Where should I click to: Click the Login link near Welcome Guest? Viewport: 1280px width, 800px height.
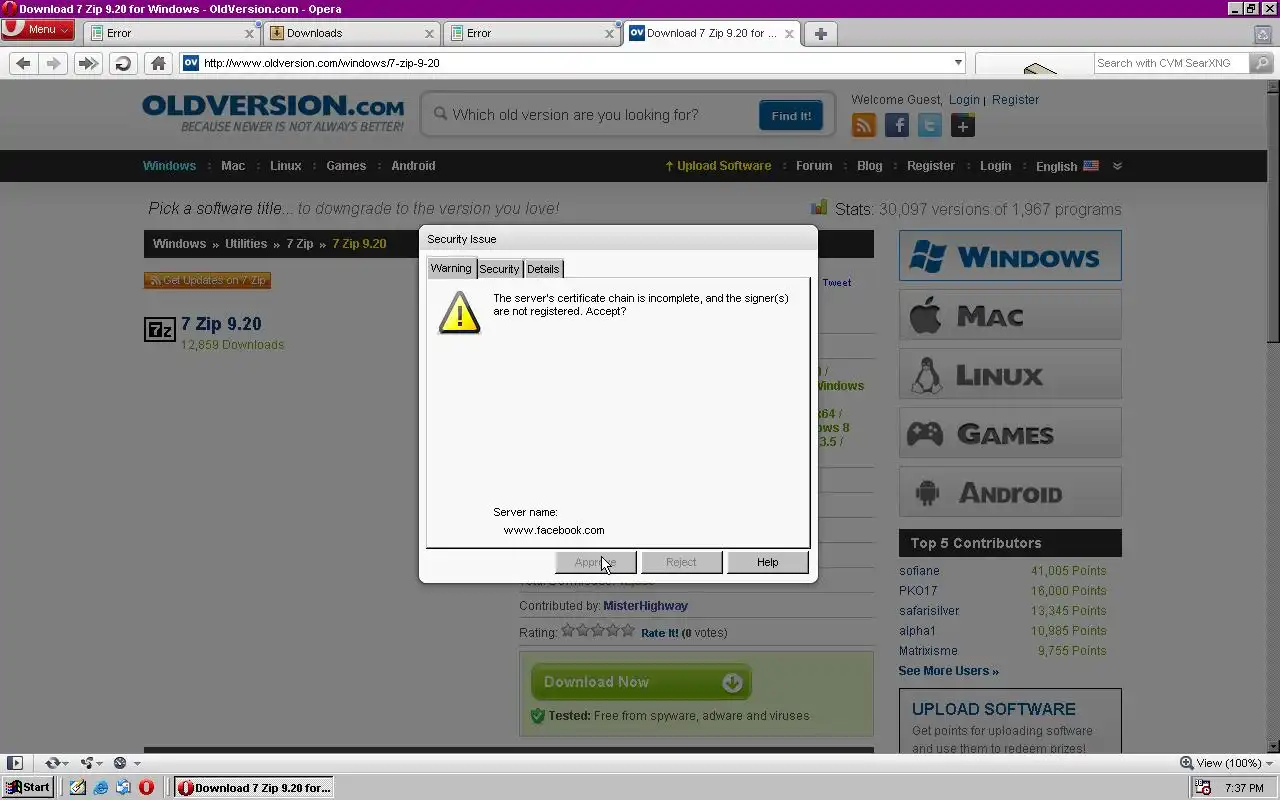964,100
